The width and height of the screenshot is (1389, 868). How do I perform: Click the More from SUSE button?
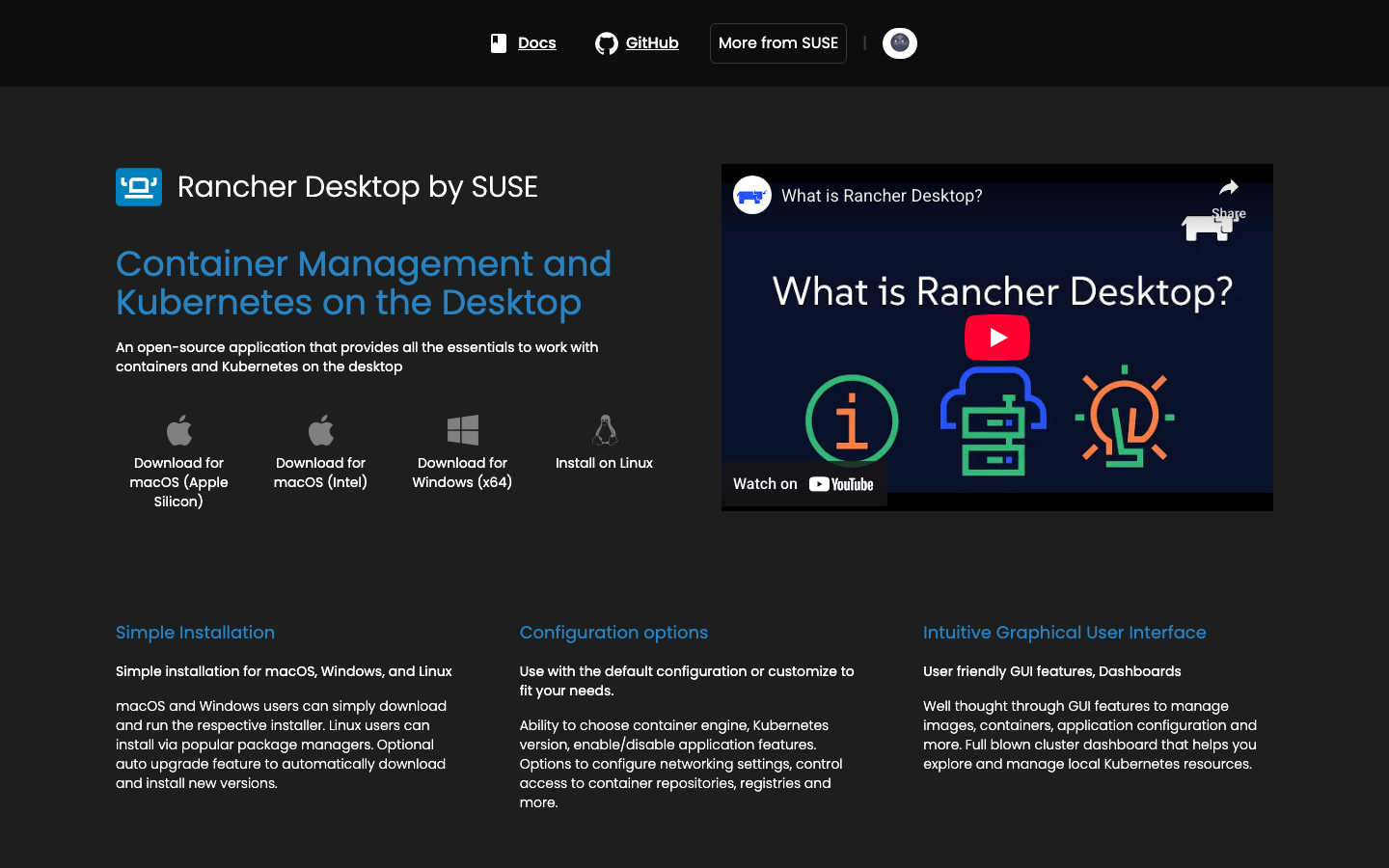777,42
